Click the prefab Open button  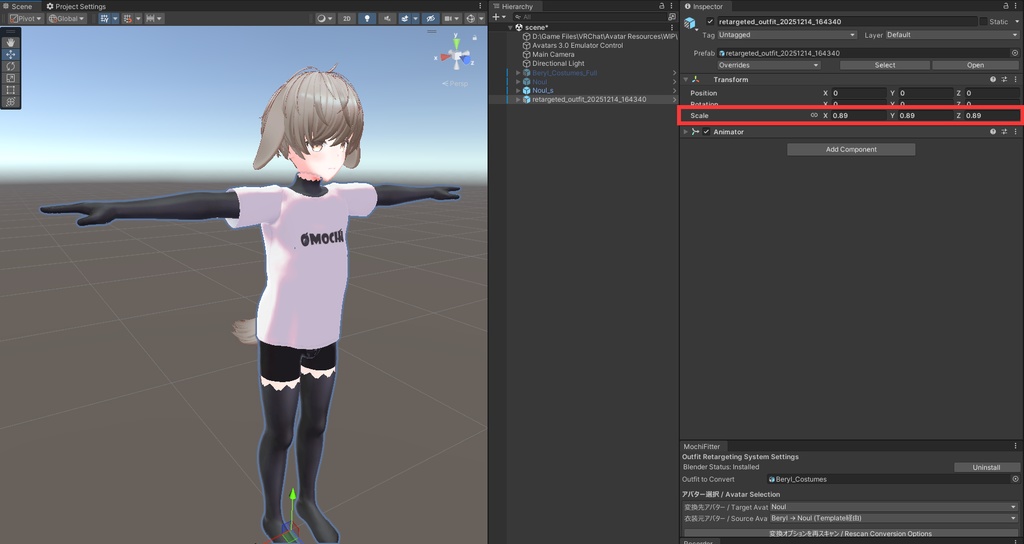(975, 65)
